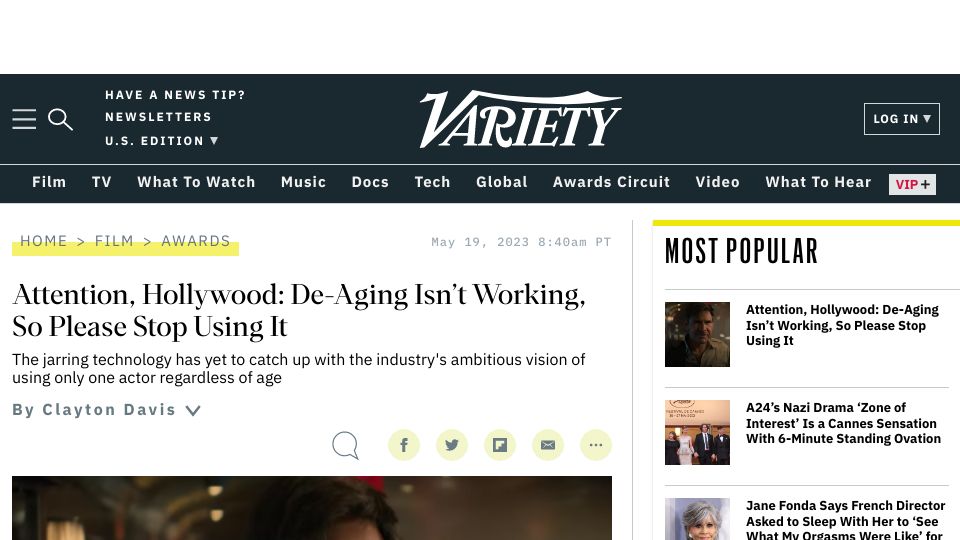This screenshot has height=540, width=960.
Task: Click Have A News Tip link
Action: (x=175, y=95)
